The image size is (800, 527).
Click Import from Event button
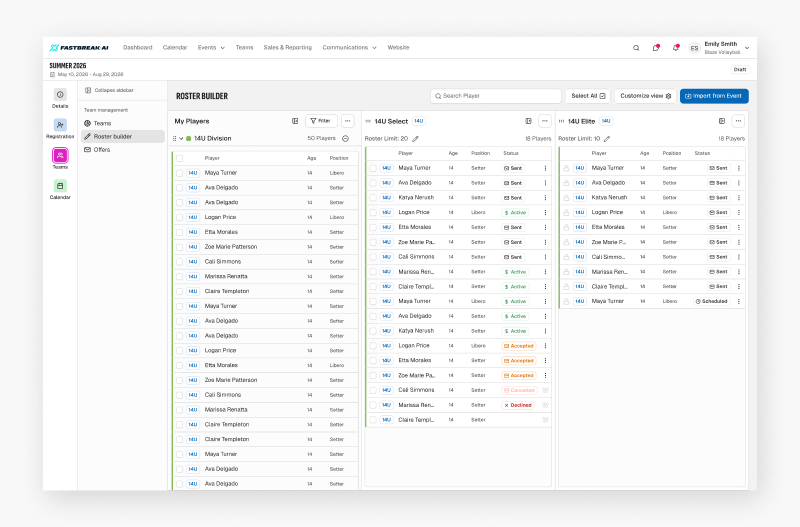click(x=714, y=96)
